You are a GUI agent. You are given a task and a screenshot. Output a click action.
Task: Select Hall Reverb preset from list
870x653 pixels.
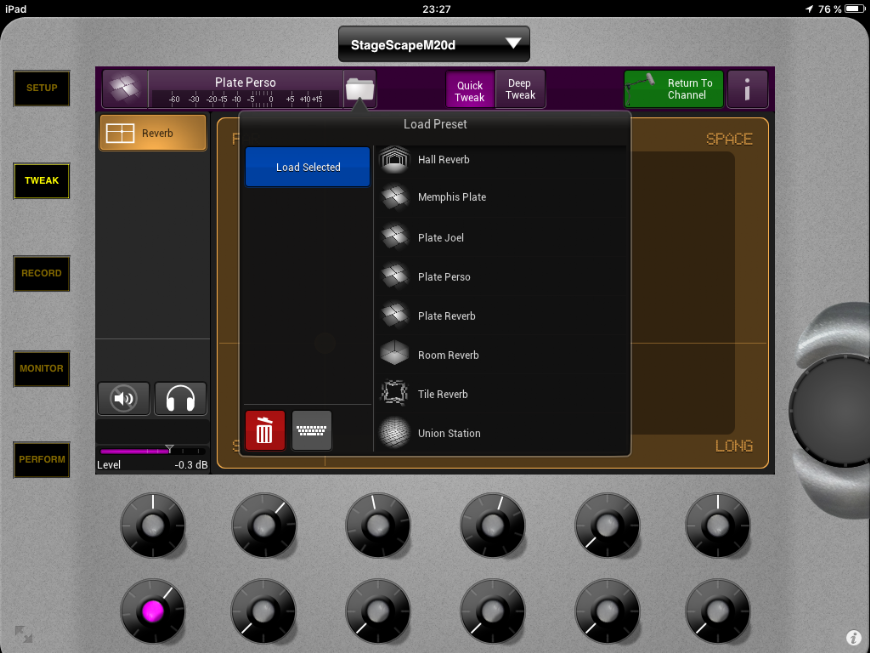pos(443,160)
